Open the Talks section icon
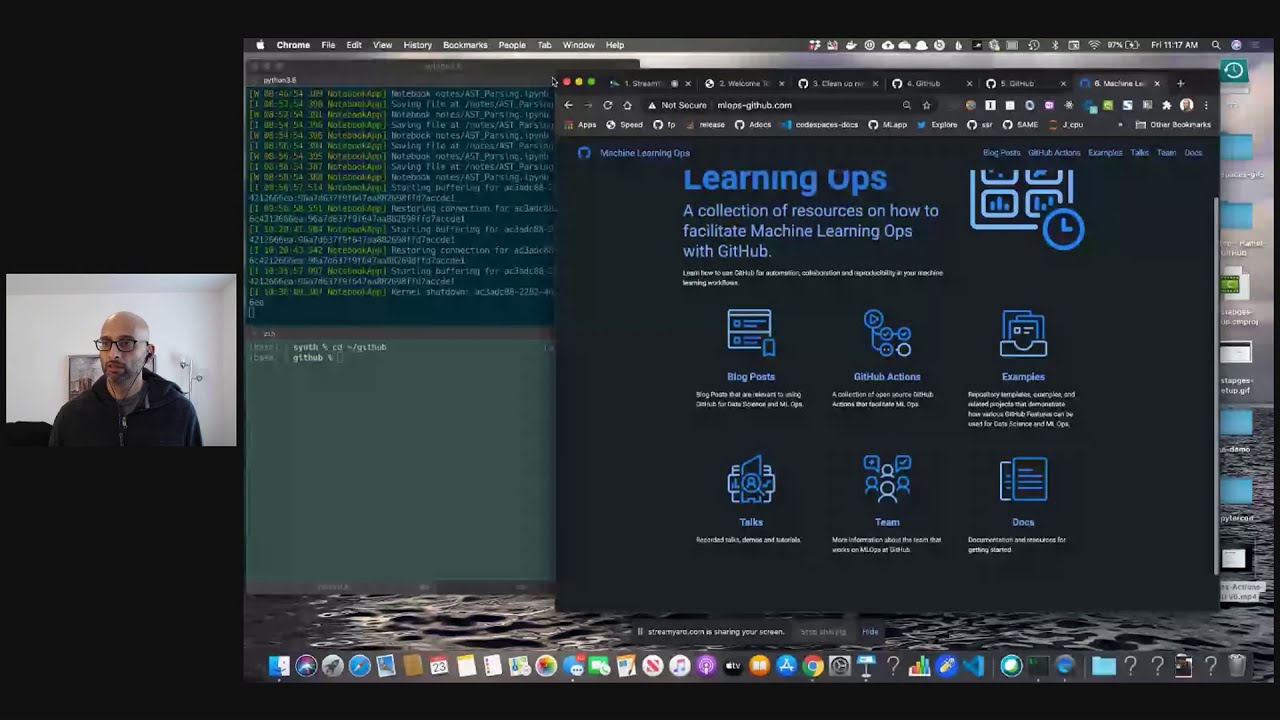Viewport: 1280px width, 720px height. (750, 480)
